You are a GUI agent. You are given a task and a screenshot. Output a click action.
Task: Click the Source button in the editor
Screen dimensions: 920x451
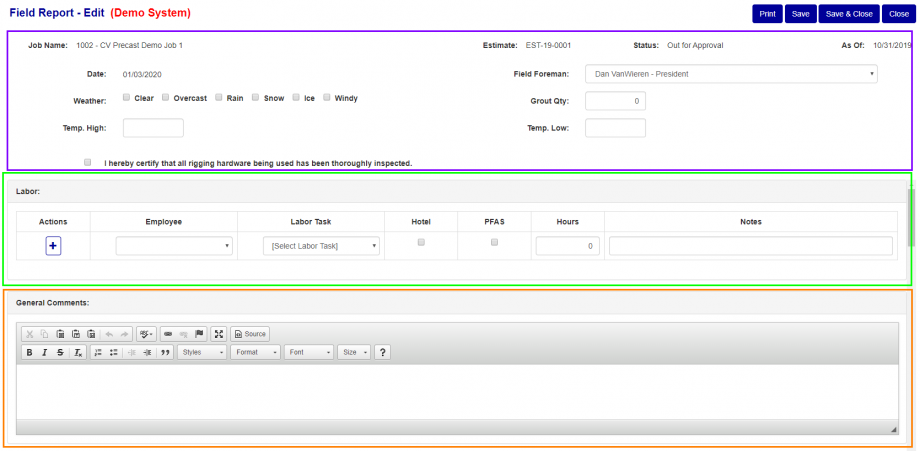250,334
